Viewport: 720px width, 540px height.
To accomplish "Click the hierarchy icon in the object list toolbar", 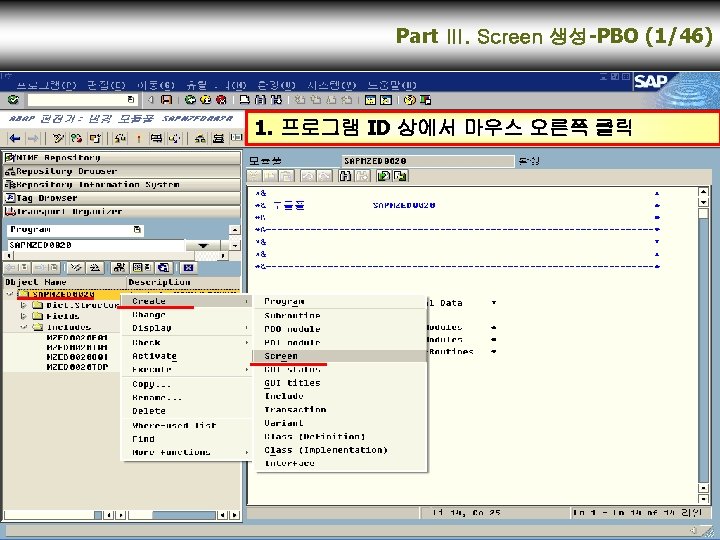I will pyautogui.click(x=119, y=267).
